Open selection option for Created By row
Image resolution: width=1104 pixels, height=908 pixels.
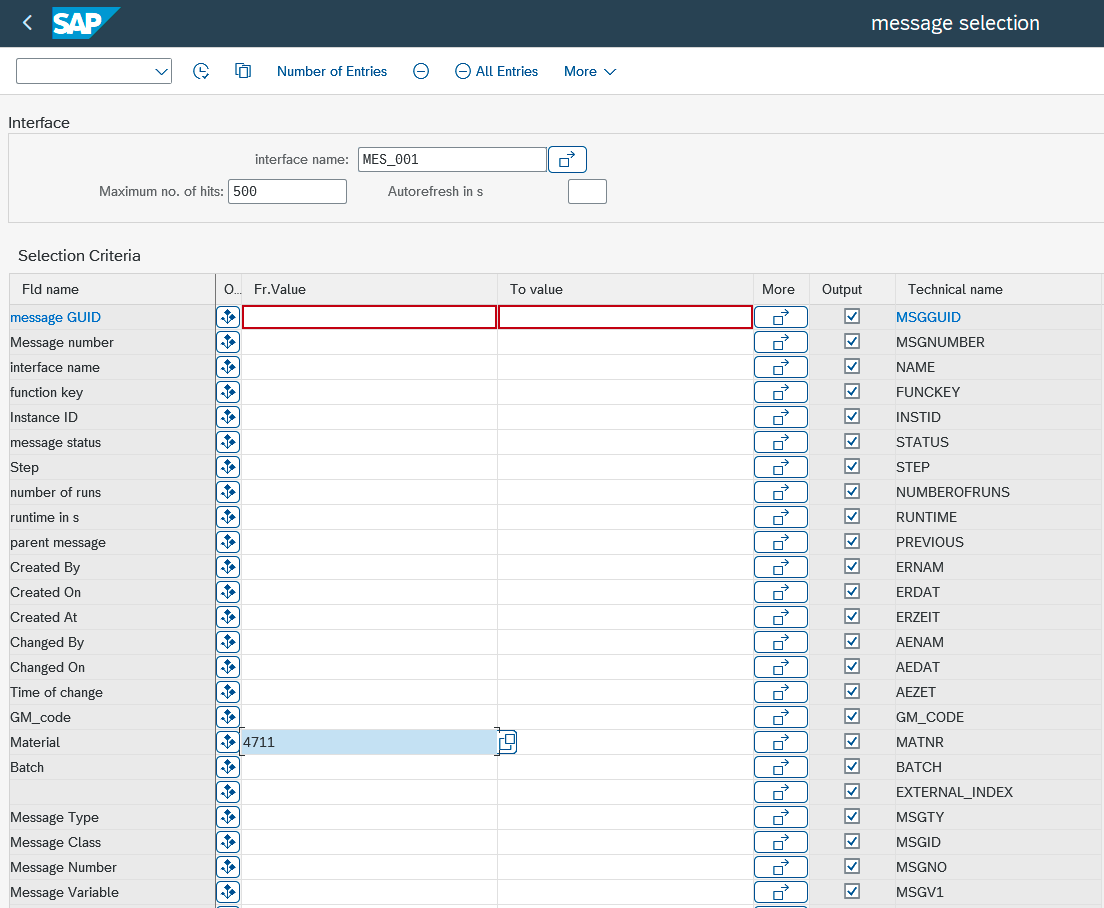[228, 567]
